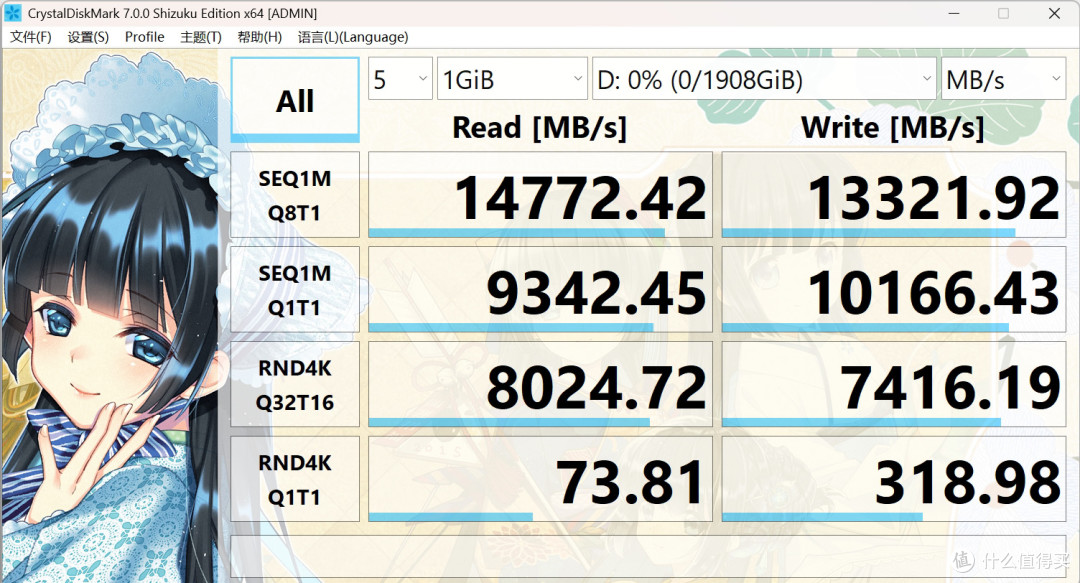Click the Write [MB/s] column header
The height and width of the screenshot is (583, 1080).
(893, 128)
